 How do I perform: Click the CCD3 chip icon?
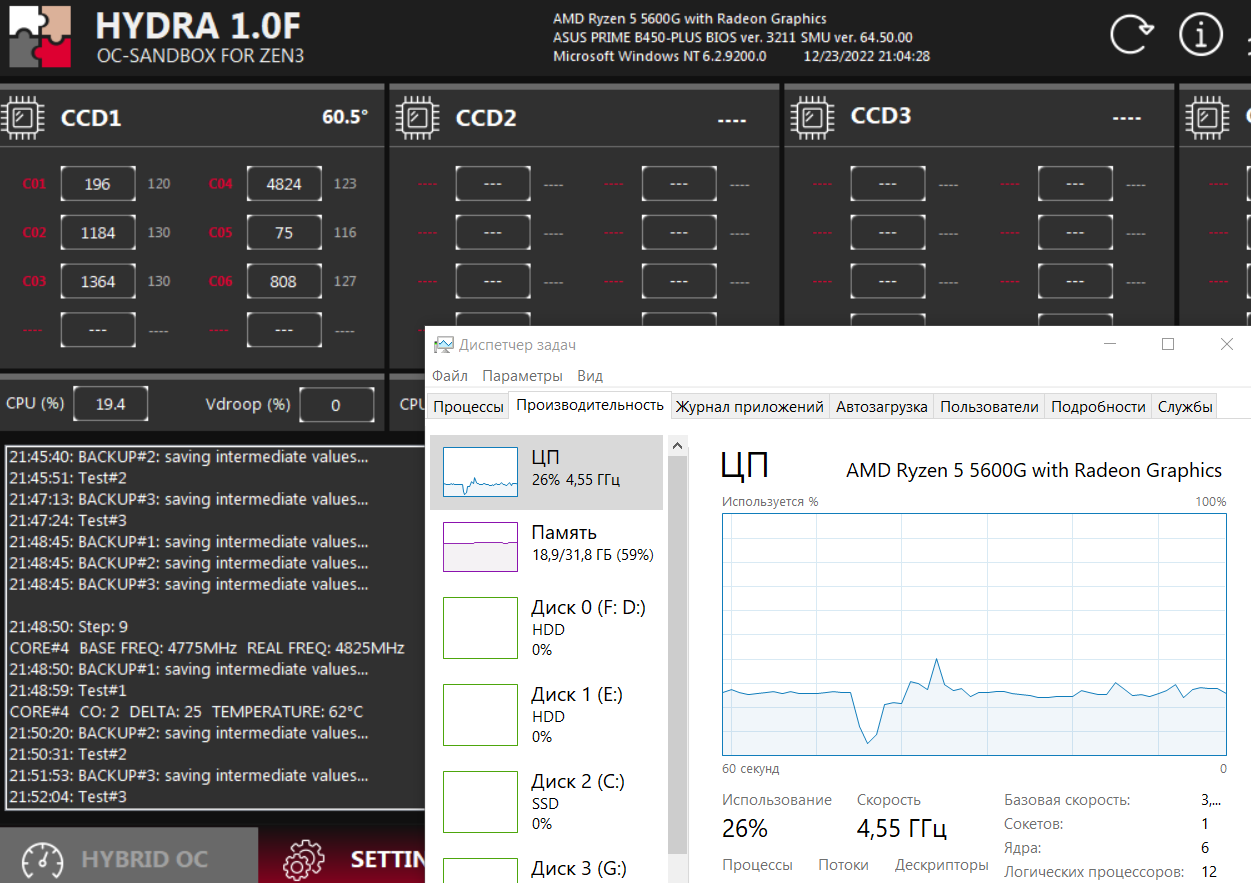pos(811,117)
